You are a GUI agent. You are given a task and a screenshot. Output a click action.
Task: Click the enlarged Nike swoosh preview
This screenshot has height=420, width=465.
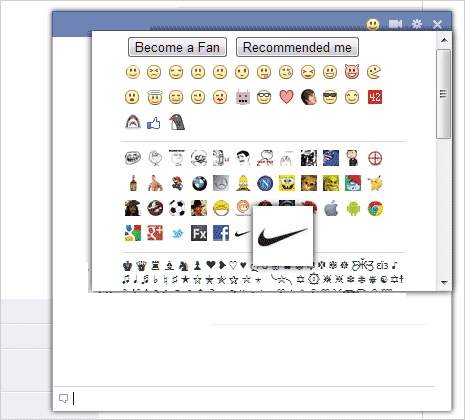click(283, 236)
